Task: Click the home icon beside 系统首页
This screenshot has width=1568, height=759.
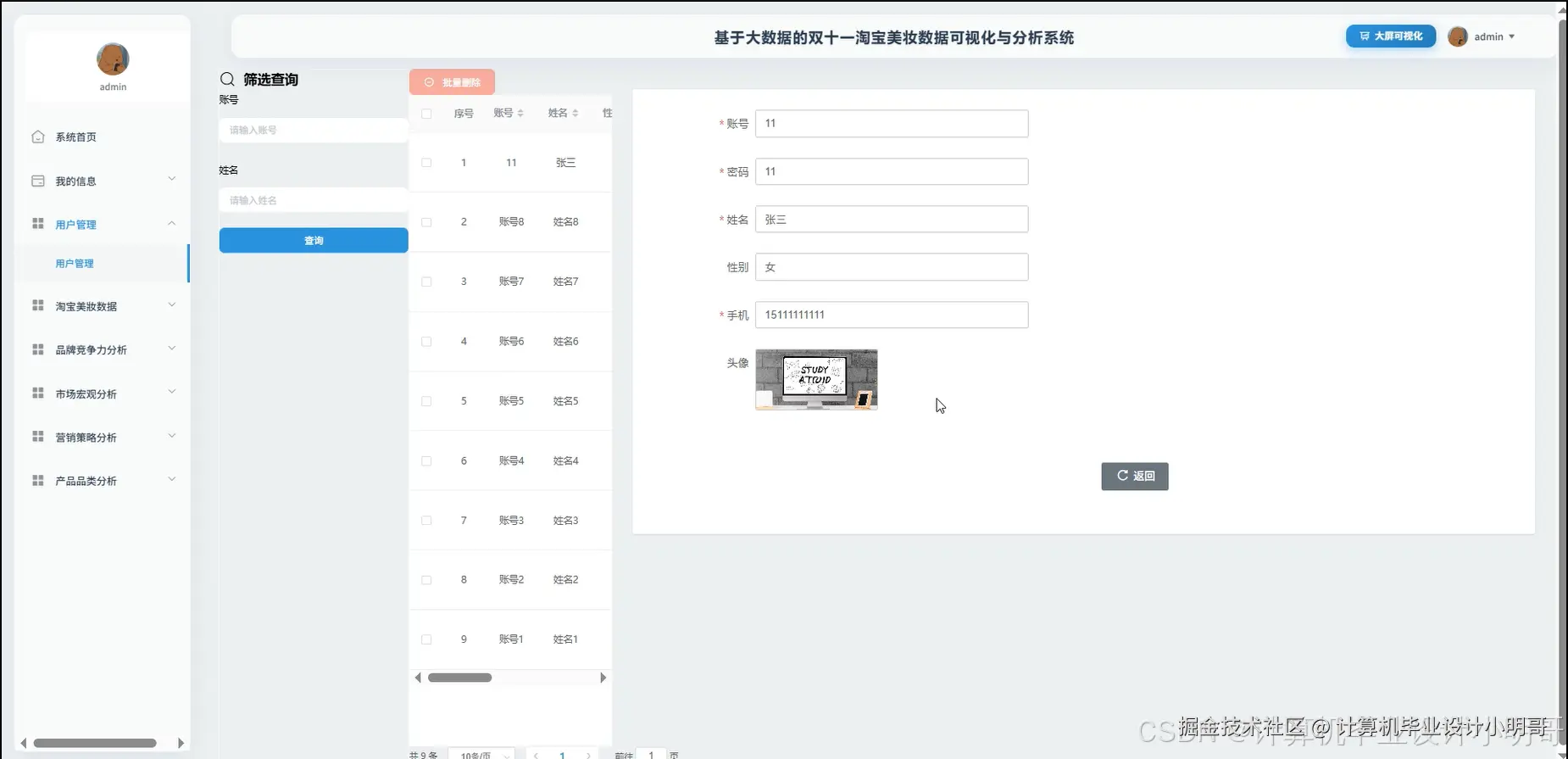Action: pos(38,137)
